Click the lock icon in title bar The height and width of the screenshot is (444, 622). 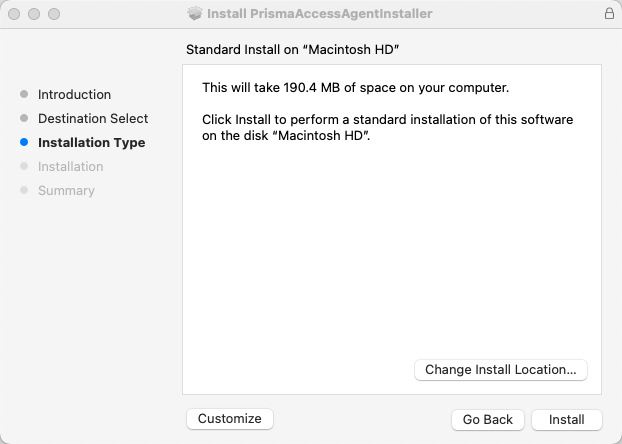point(609,13)
